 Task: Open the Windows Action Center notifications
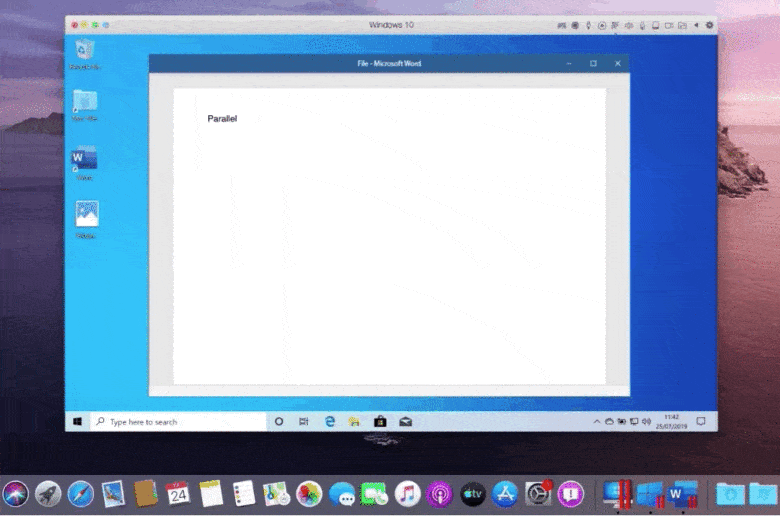coord(701,422)
